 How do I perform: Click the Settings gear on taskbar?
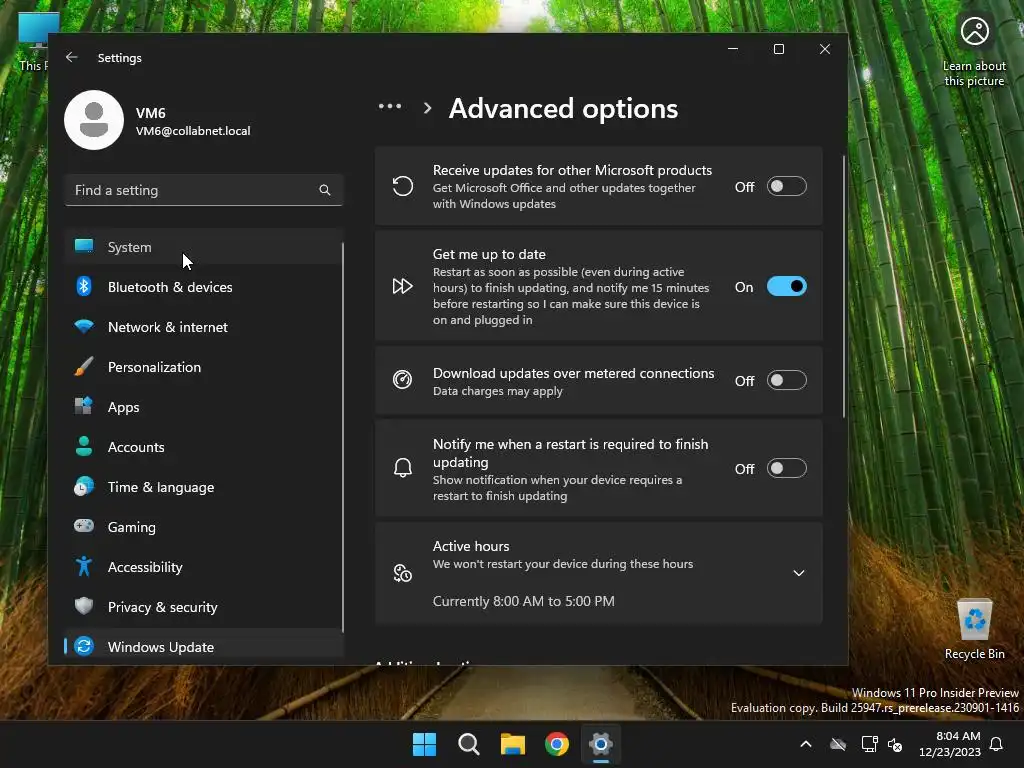coord(601,744)
